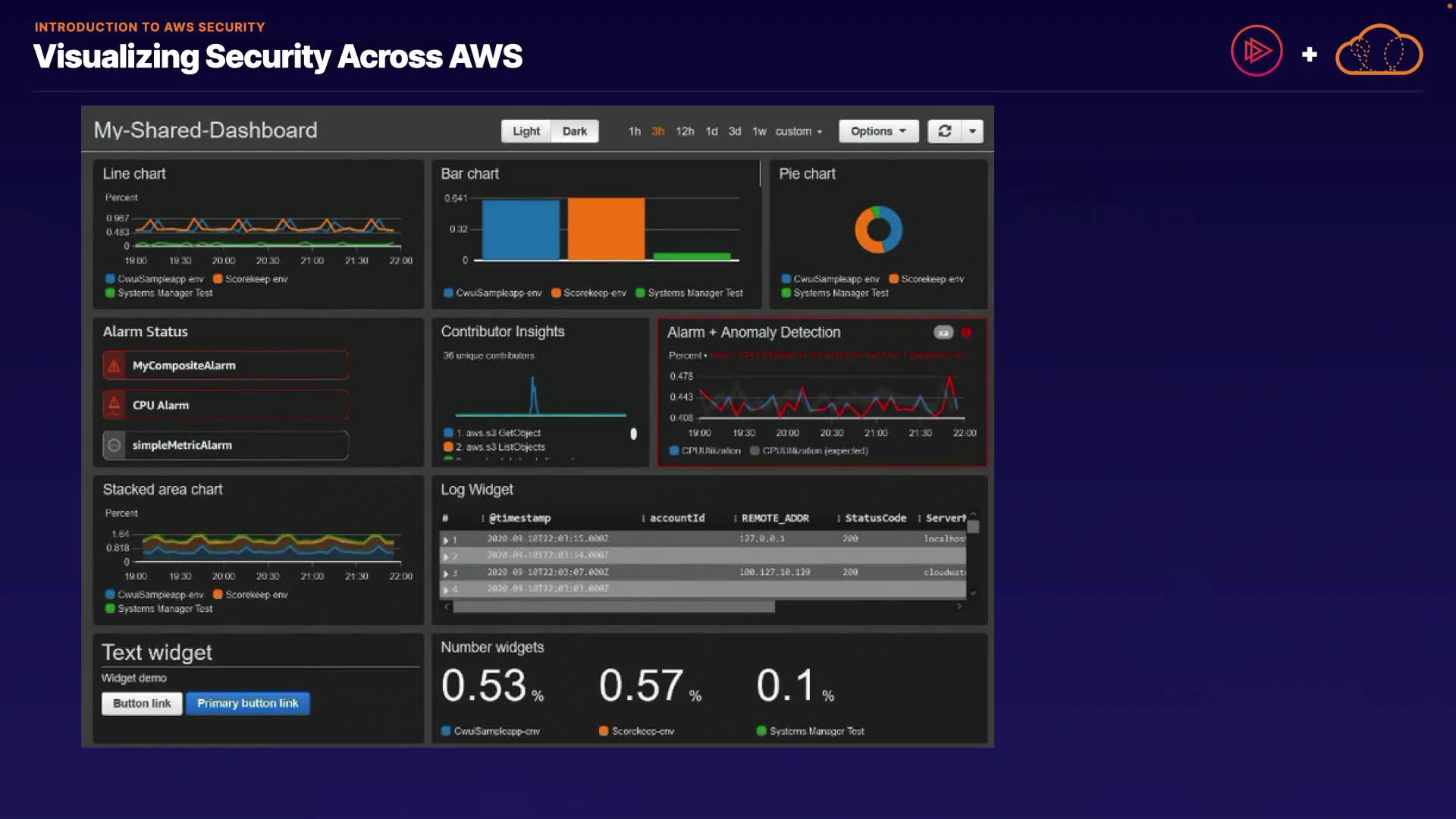Select the 1w time range
The width and height of the screenshot is (1456, 819).
pyautogui.click(x=758, y=131)
